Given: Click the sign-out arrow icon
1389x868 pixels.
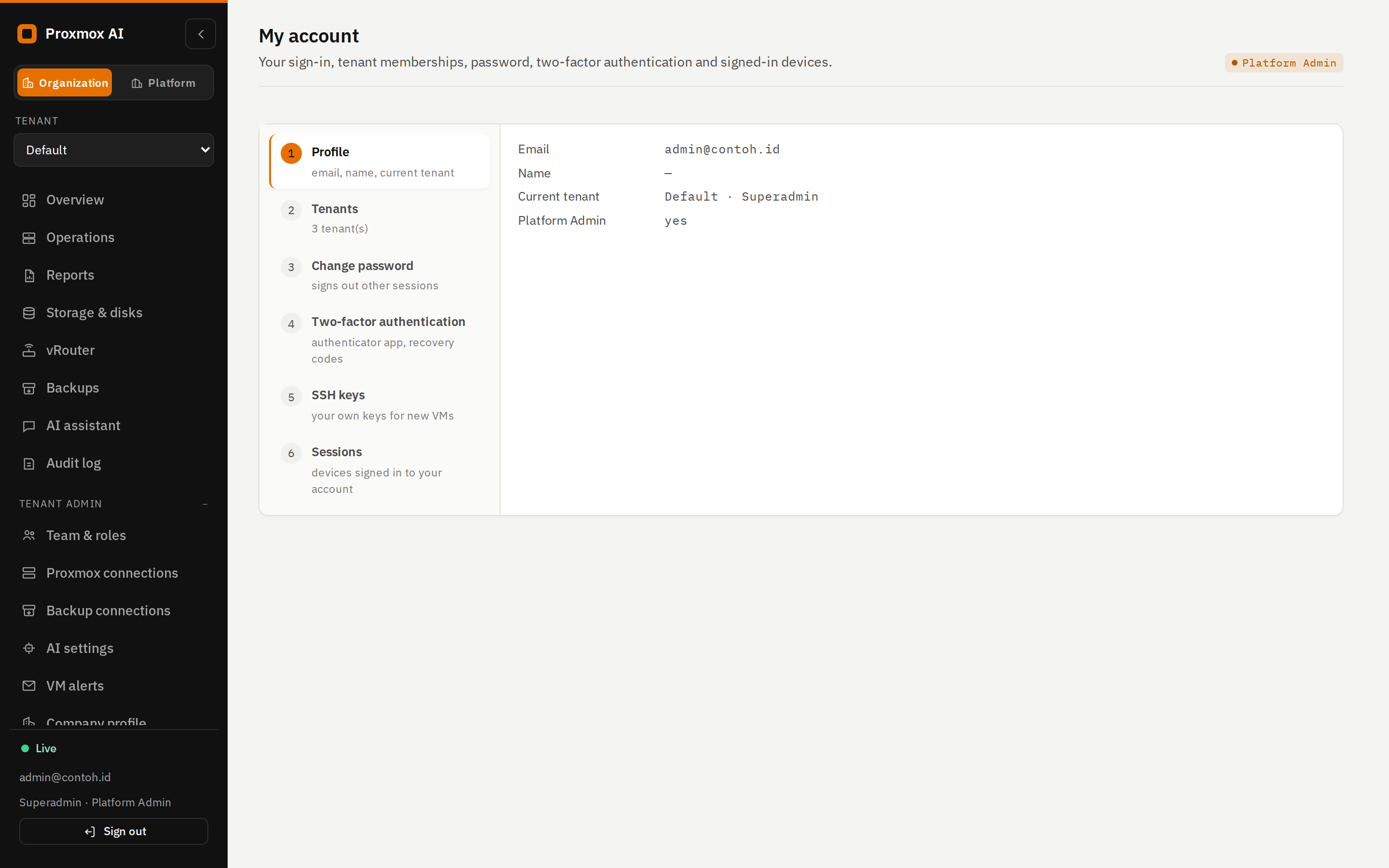Looking at the screenshot, I should tap(90, 832).
